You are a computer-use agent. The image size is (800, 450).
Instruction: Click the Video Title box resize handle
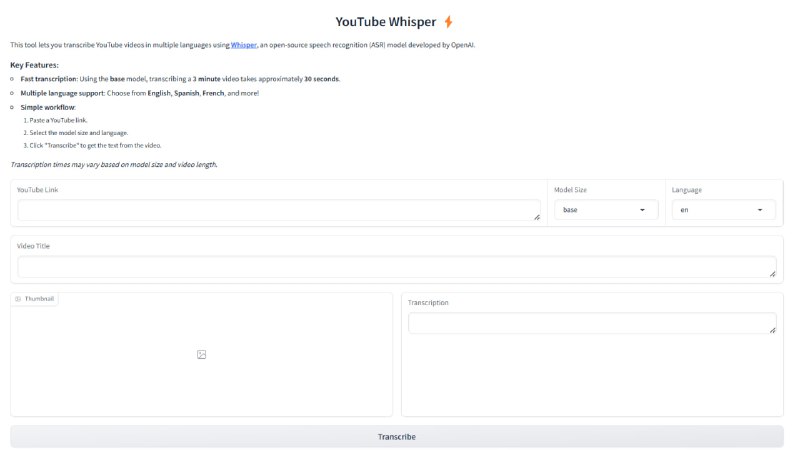[x=772, y=273]
